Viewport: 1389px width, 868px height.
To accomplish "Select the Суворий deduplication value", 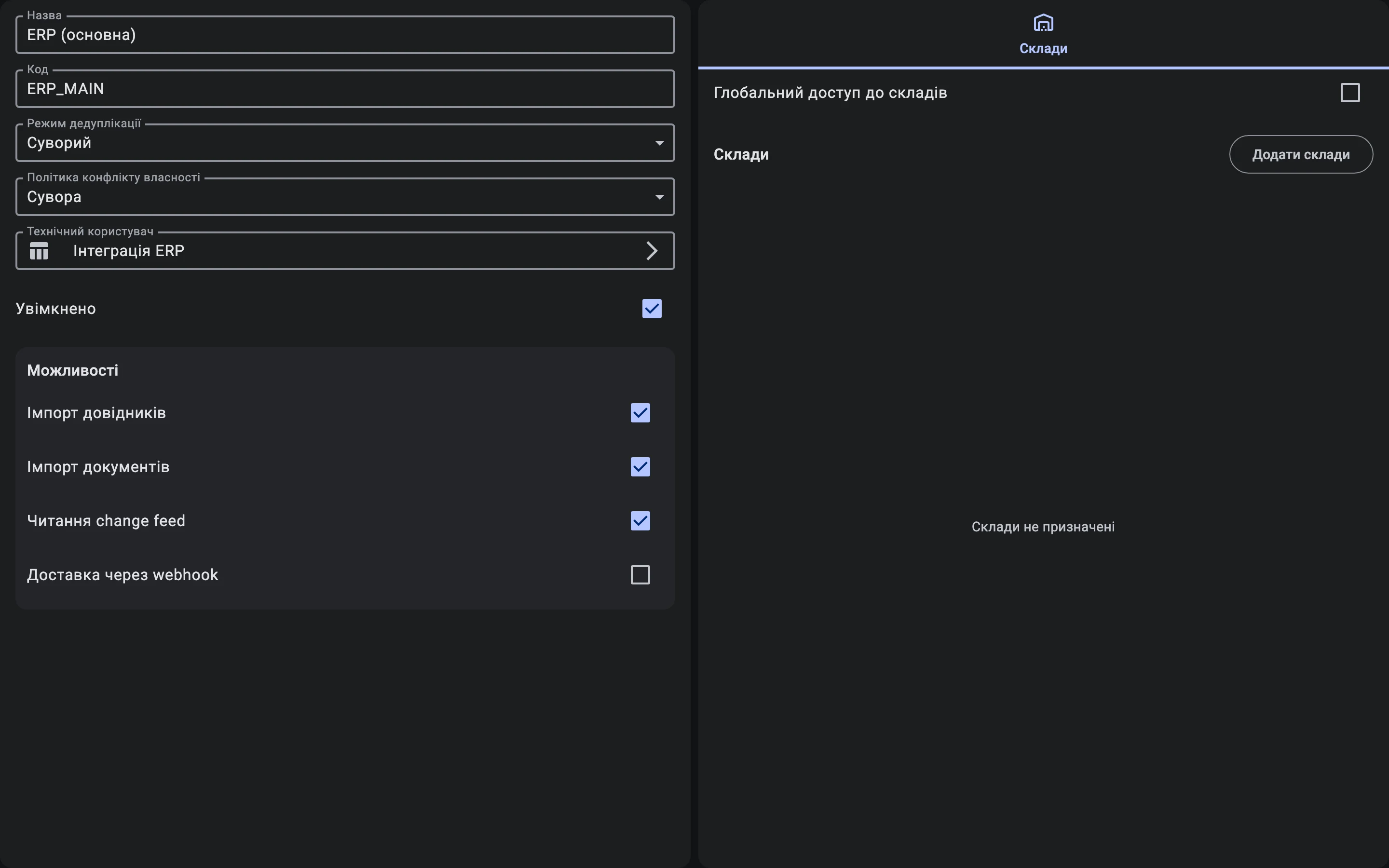I will pos(59,143).
